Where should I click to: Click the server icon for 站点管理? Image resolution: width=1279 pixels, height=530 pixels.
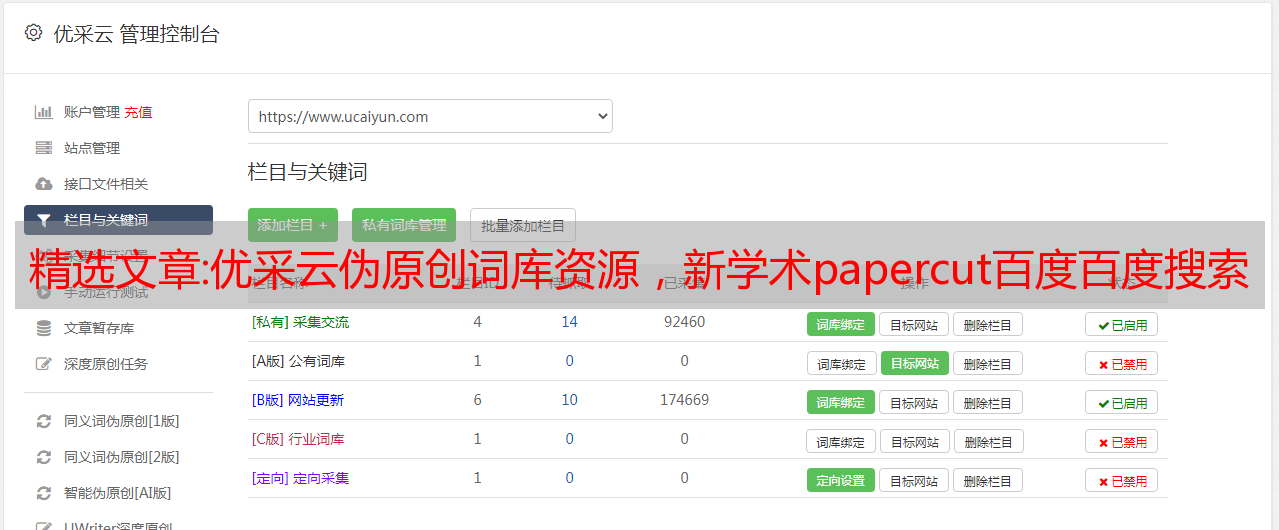44,148
